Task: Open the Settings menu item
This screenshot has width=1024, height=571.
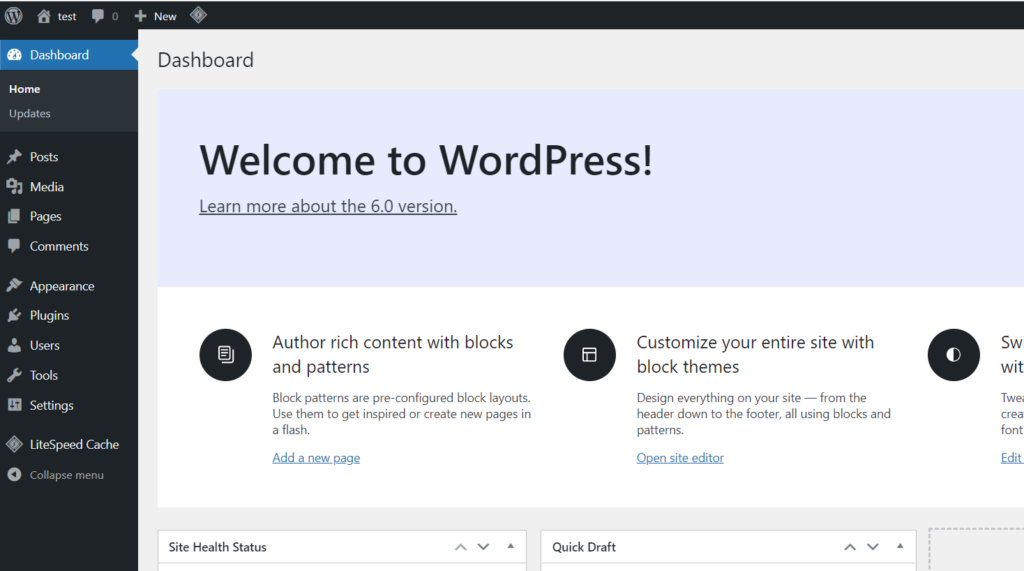Action: [51, 405]
